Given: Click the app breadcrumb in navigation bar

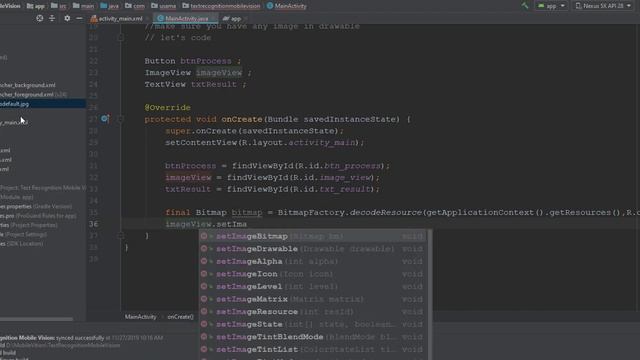Looking at the screenshot, I should pos(36,6).
